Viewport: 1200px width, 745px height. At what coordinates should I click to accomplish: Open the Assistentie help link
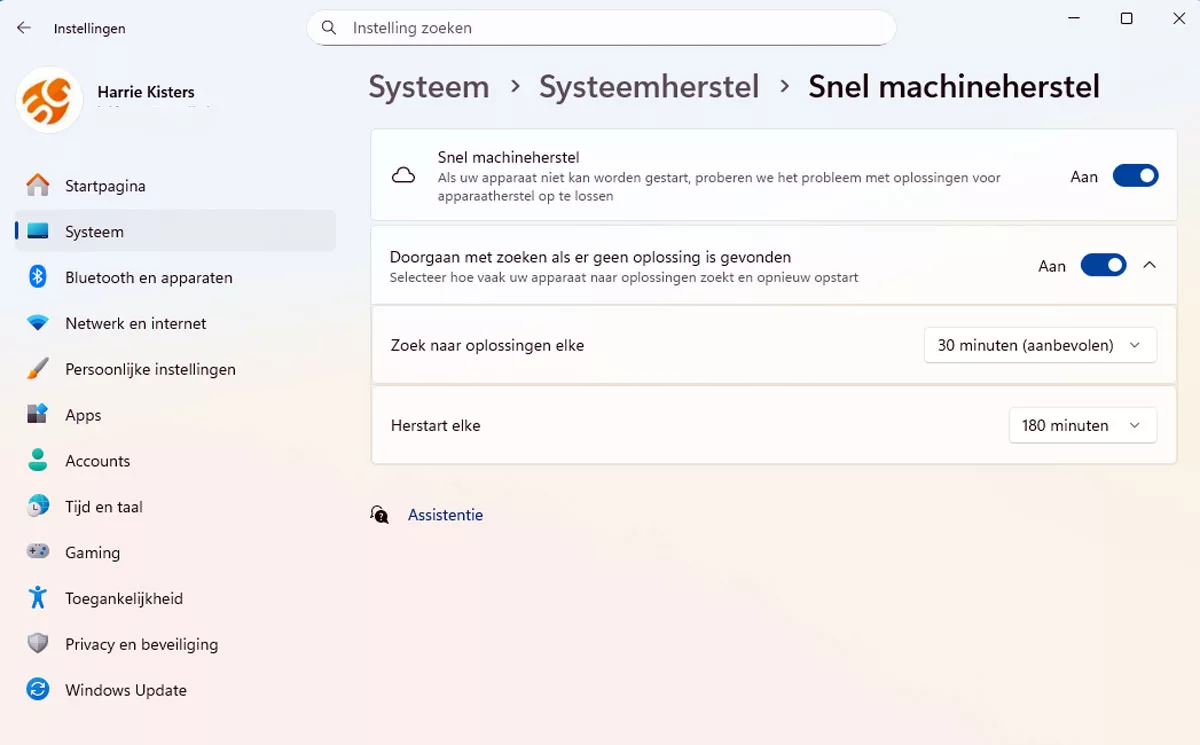[x=445, y=515]
